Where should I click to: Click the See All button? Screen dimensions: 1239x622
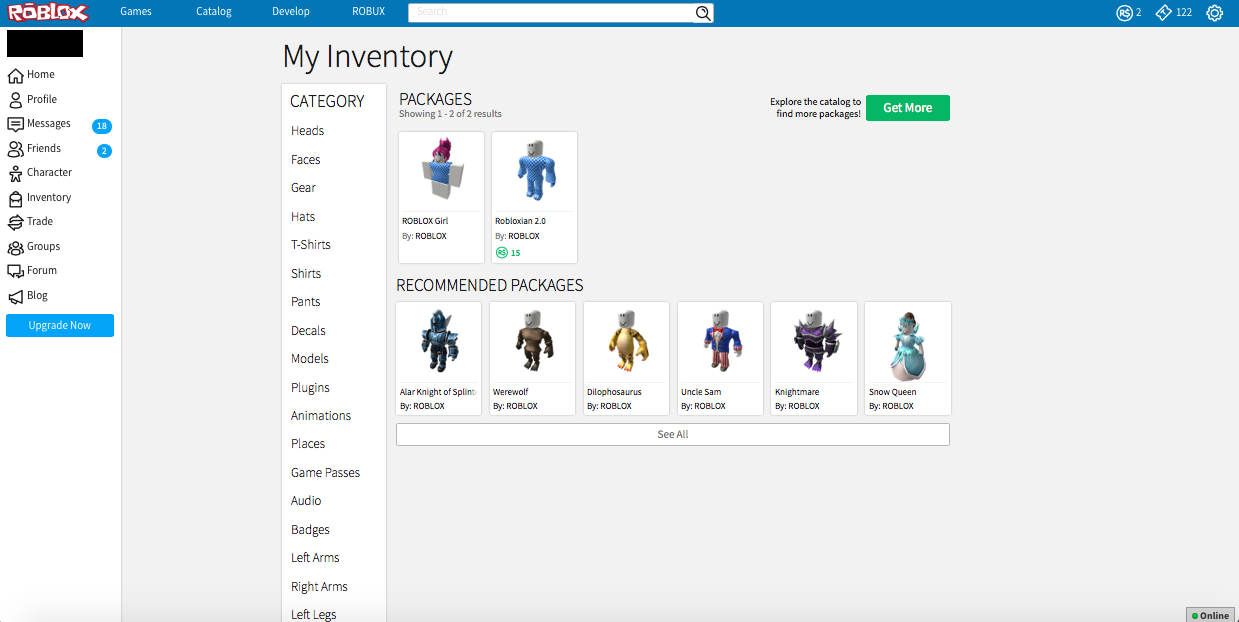coord(673,435)
